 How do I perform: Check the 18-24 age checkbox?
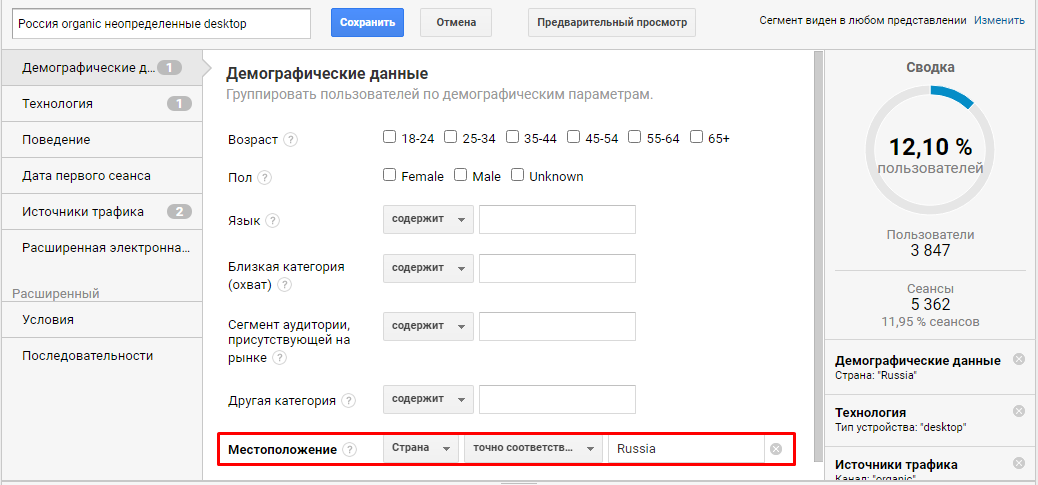tap(389, 138)
